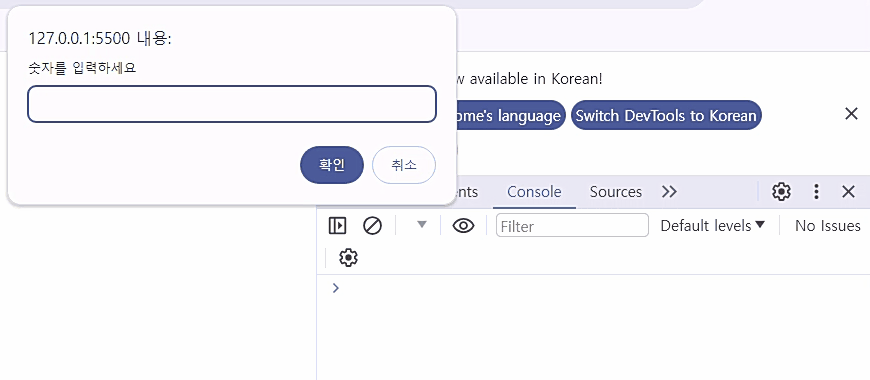Click the No Issues indicator
Viewport: 870px width, 380px height.
pyautogui.click(x=827, y=226)
